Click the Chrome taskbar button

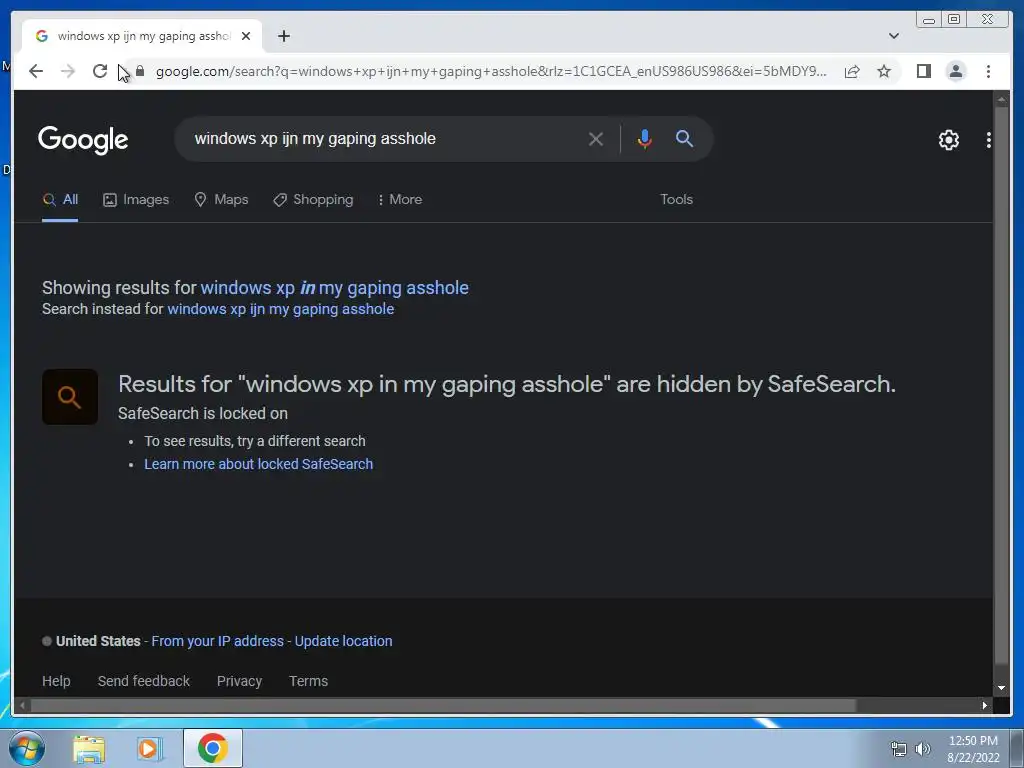click(x=213, y=748)
